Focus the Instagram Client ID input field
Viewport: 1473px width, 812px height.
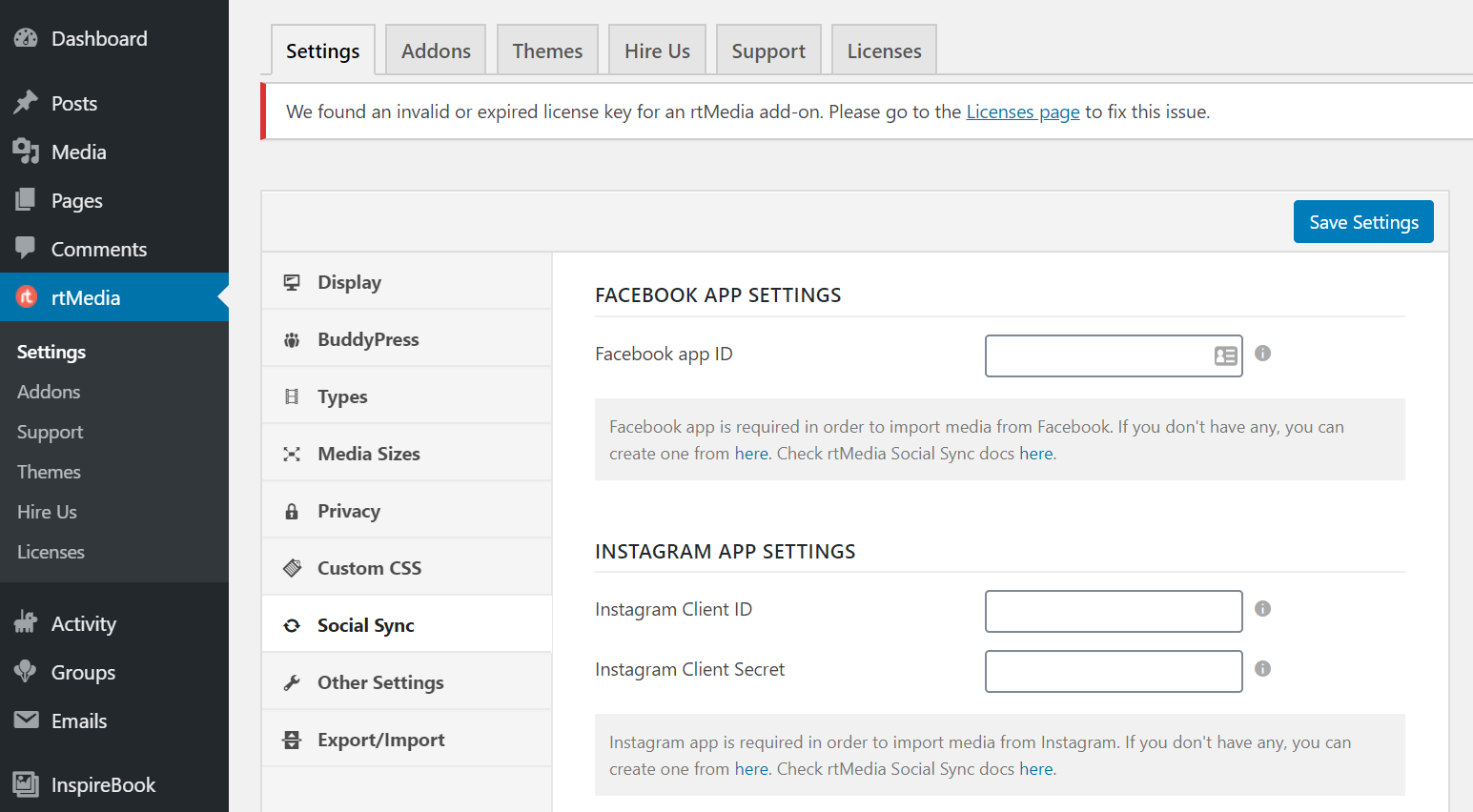pos(1114,611)
